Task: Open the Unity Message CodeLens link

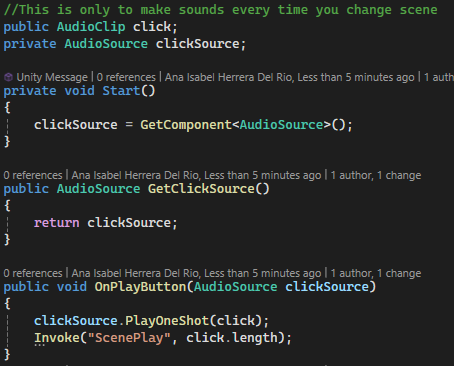Action: coord(52,77)
